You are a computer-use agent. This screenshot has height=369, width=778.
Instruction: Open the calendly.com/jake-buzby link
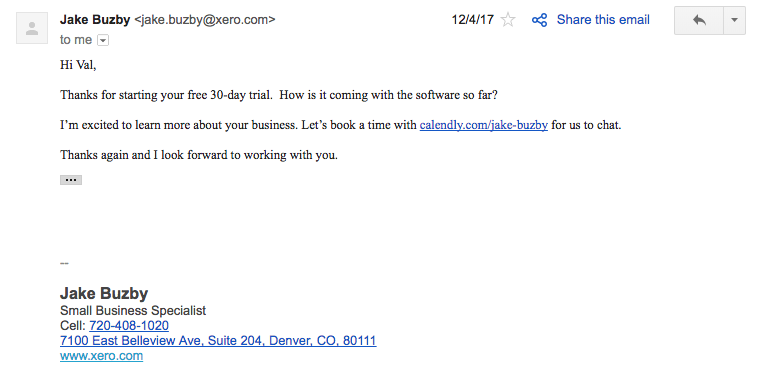click(x=483, y=125)
